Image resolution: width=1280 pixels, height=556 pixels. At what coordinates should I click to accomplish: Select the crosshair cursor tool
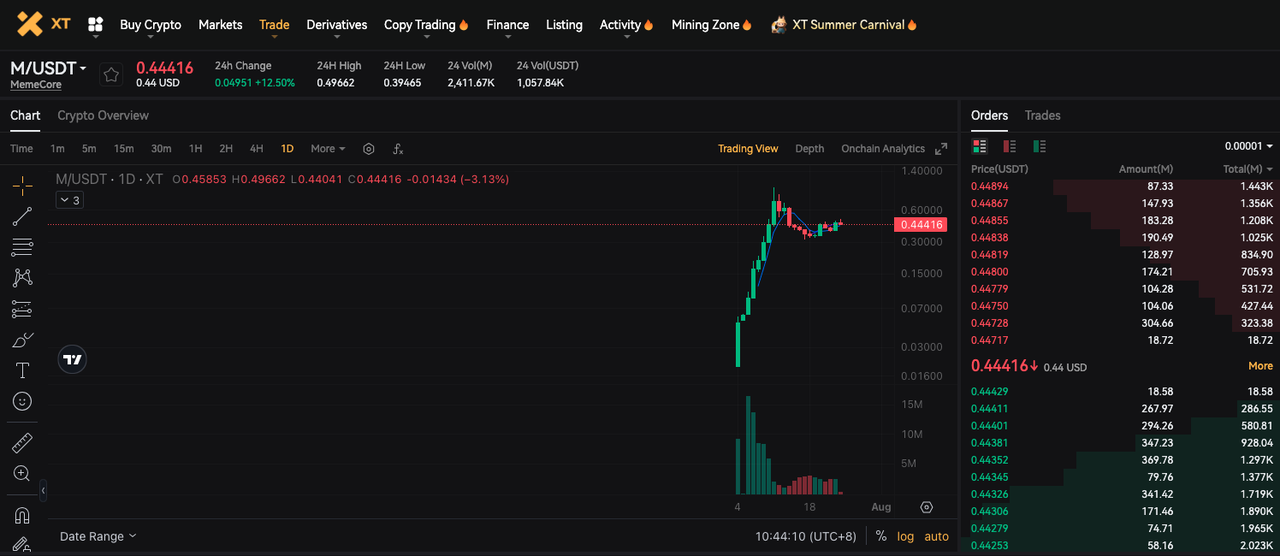point(22,185)
